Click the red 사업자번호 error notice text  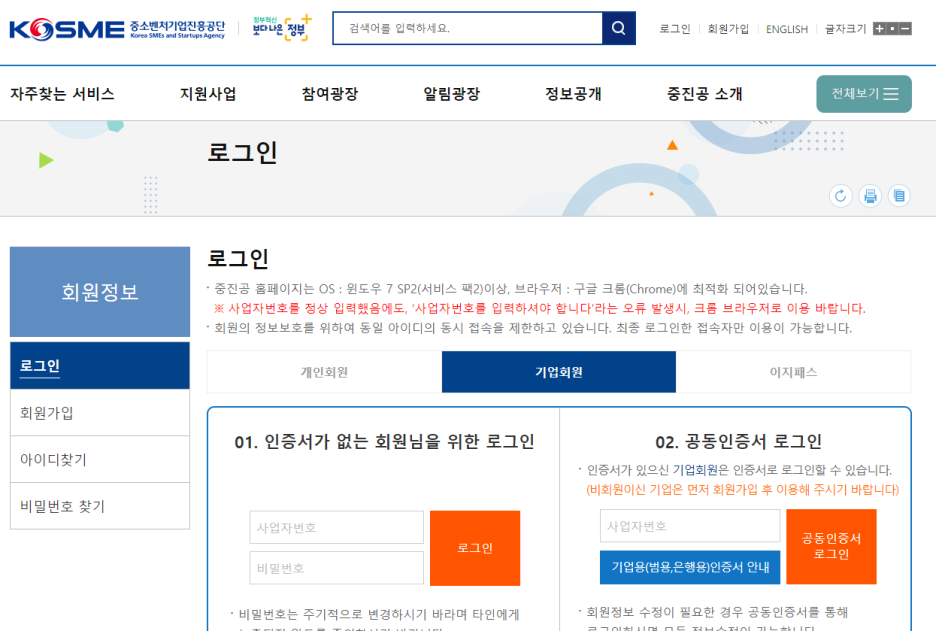pyautogui.click(x=540, y=308)
